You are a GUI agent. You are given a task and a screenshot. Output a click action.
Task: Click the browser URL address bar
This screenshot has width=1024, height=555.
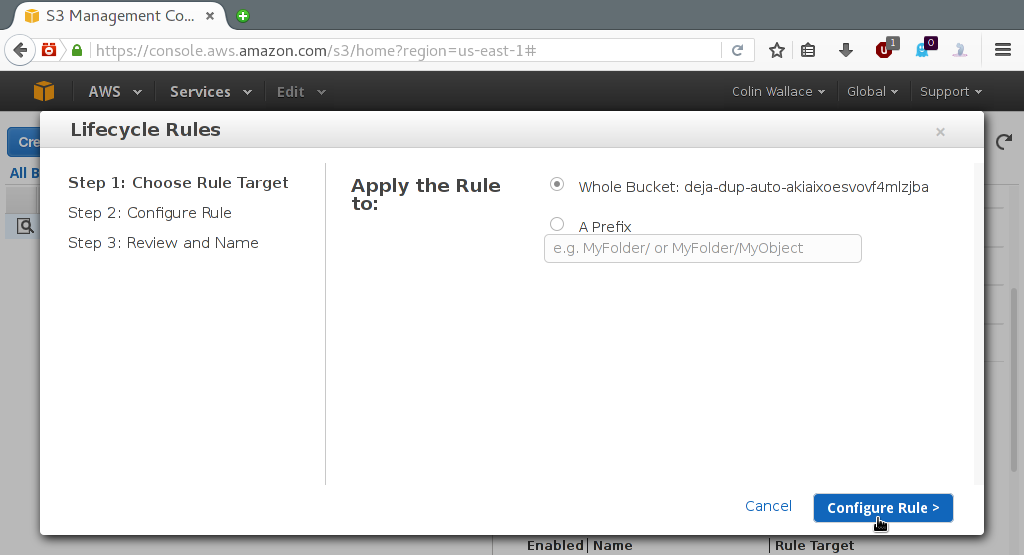[405, 50]
